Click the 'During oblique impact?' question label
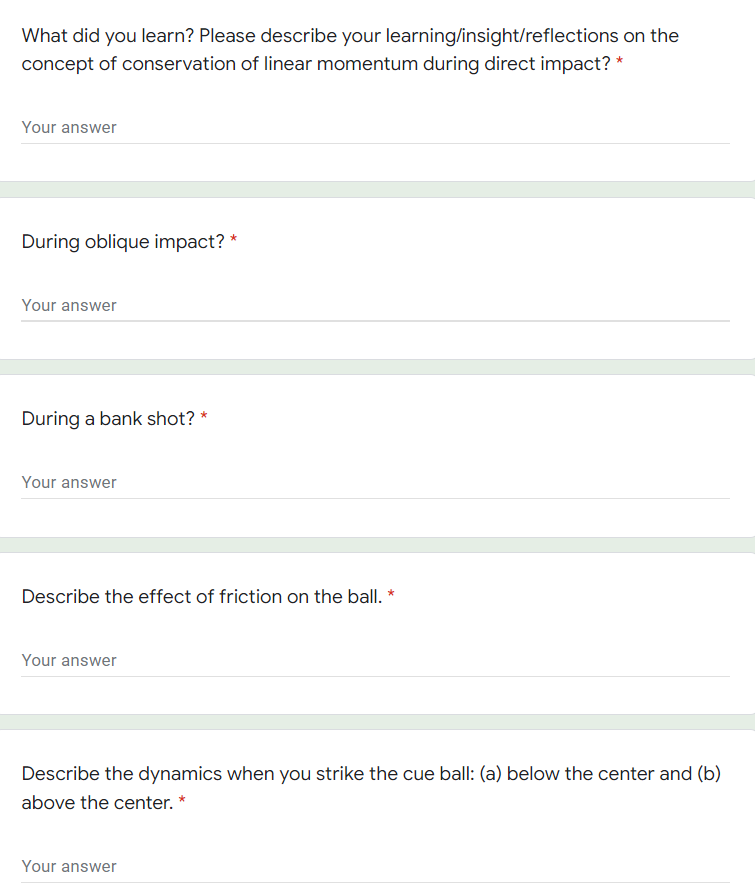The height and width of the screenshot is (895, 755). coord(123,241)
